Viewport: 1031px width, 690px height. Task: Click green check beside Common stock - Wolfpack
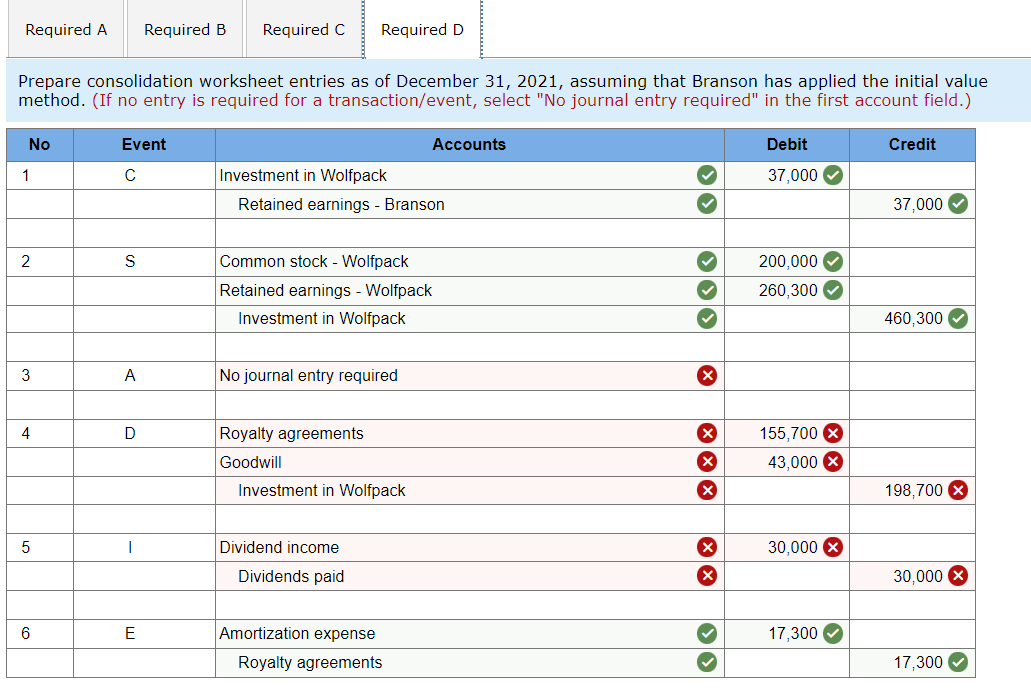tap(707, 261)
